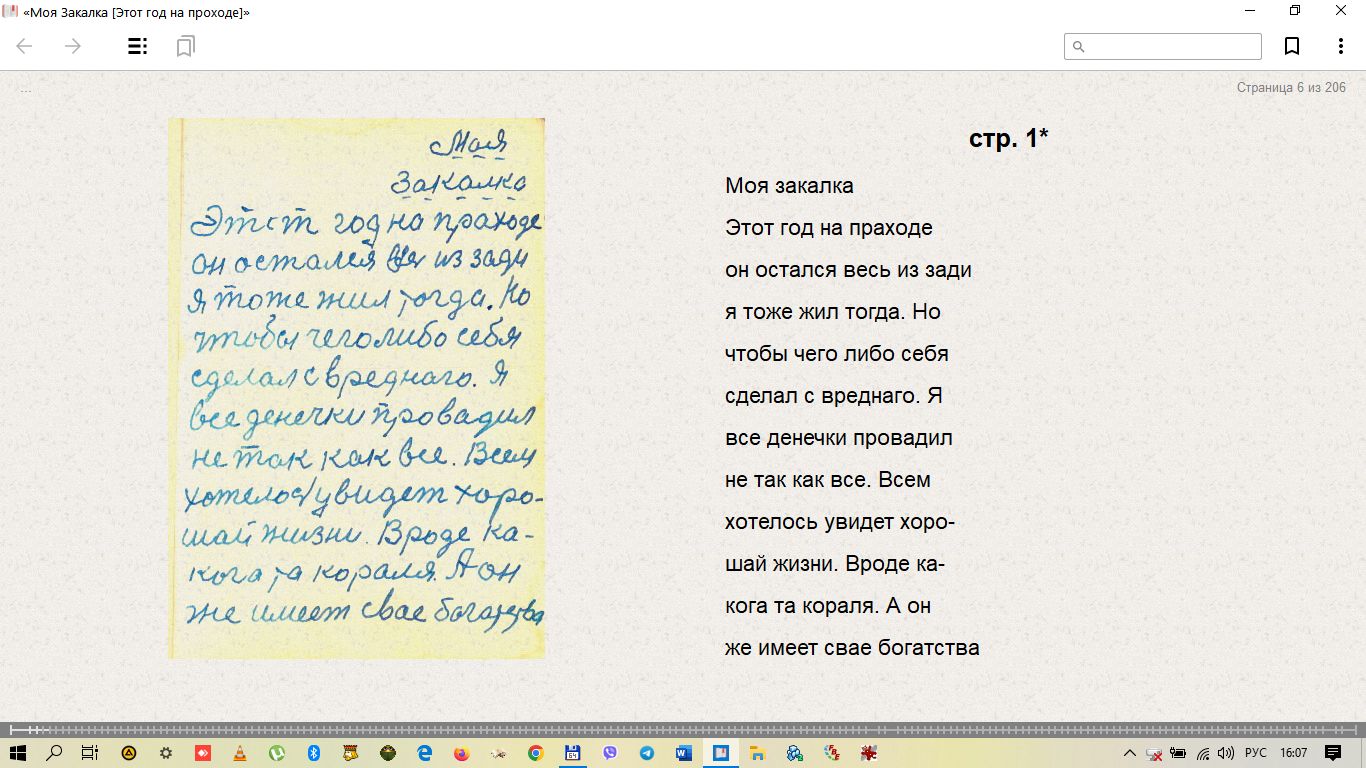This screenshot has height=768, width=1366.
Task: Click the book search field
Action: tap(1163, 46)
